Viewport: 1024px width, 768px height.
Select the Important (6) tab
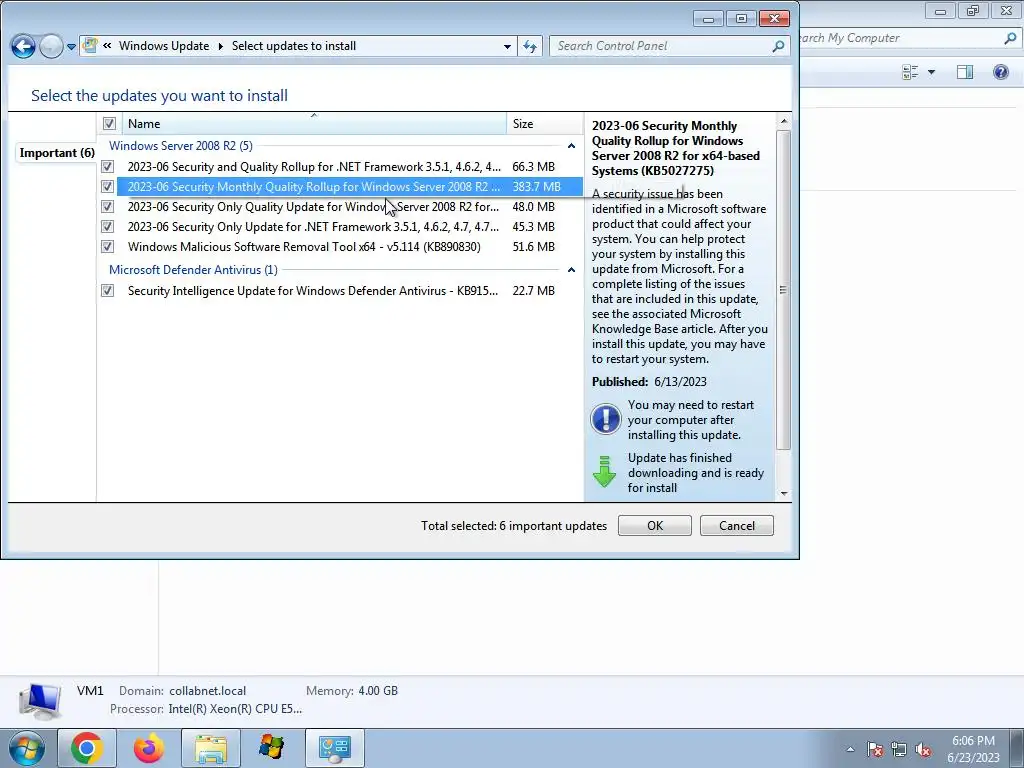(57, 153)
